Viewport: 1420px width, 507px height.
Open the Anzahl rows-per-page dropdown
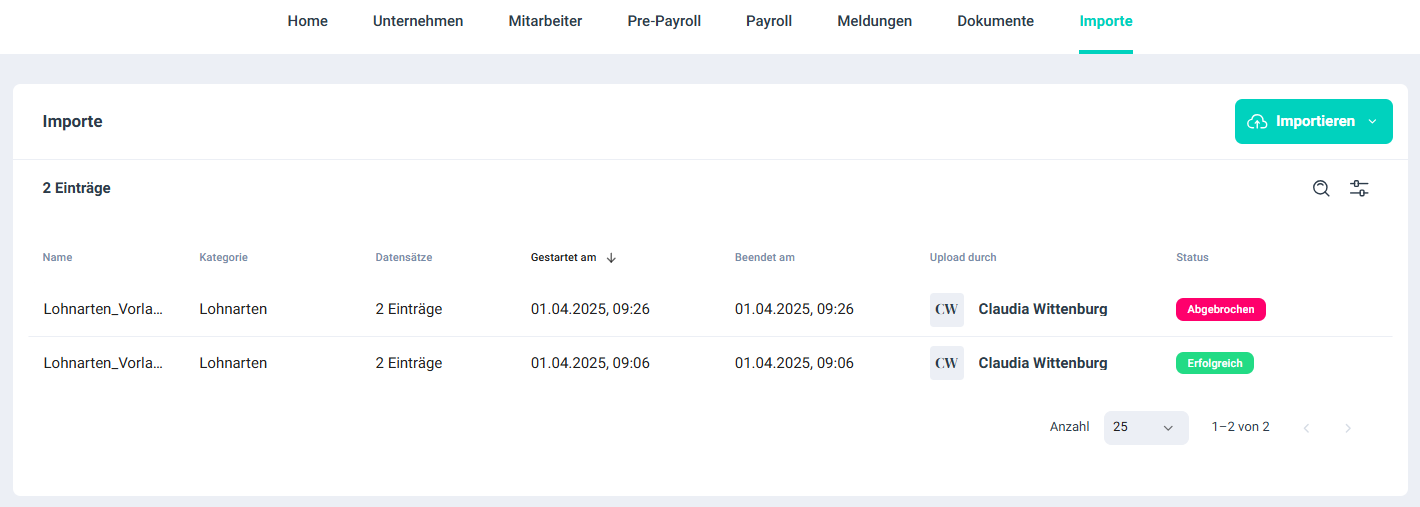(1145, 427)
